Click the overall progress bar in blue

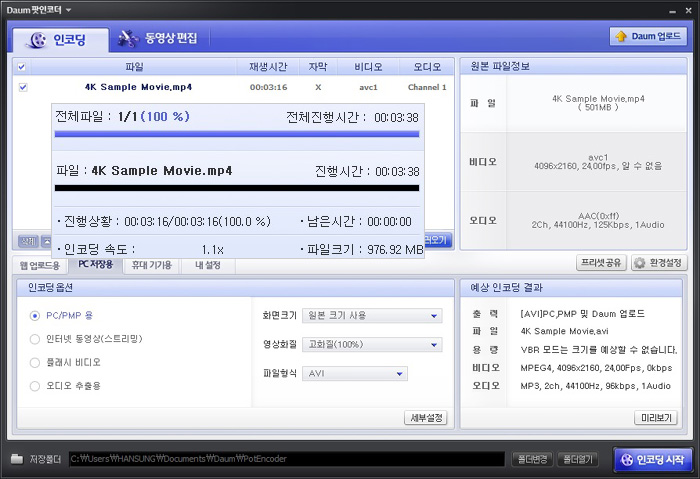(237, 134)
